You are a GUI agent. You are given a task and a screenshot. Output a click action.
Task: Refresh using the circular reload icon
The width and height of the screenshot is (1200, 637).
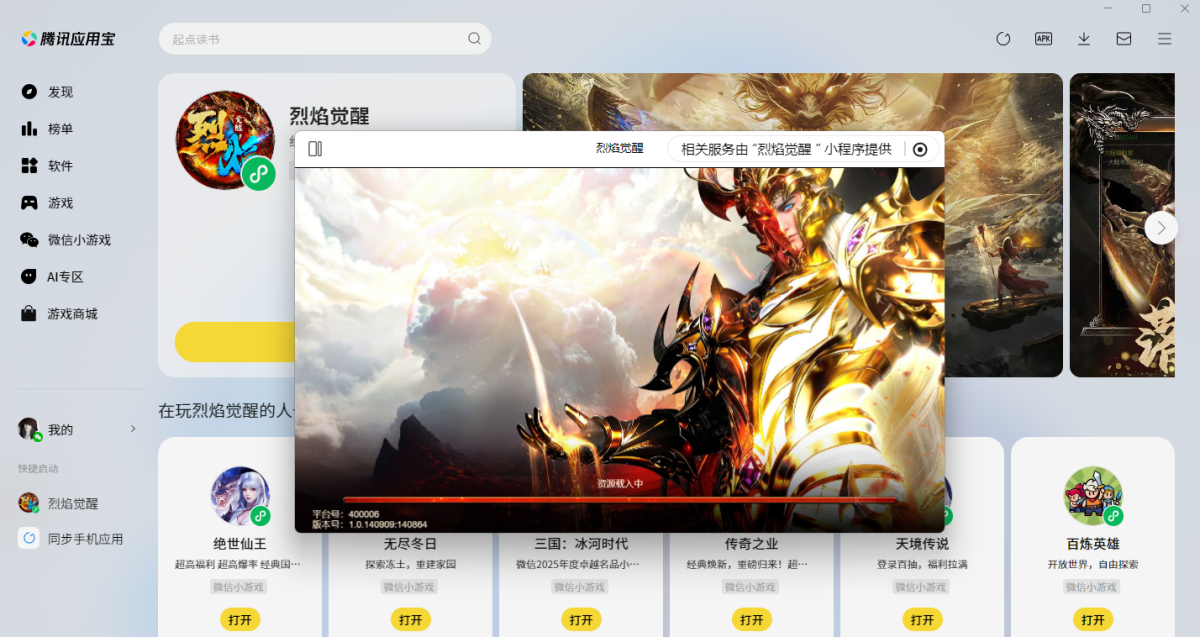click(x=1003, y=38)
